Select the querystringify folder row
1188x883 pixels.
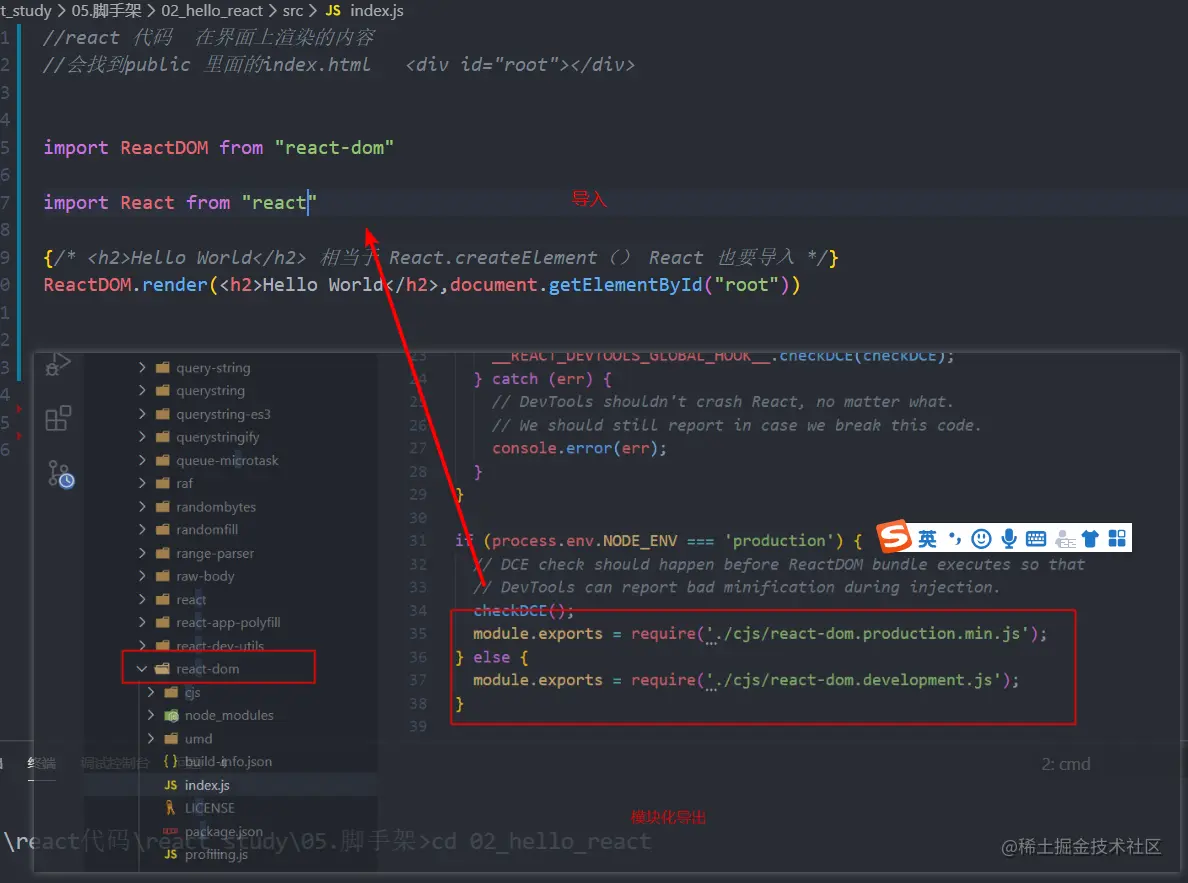[x=230, y=437]
